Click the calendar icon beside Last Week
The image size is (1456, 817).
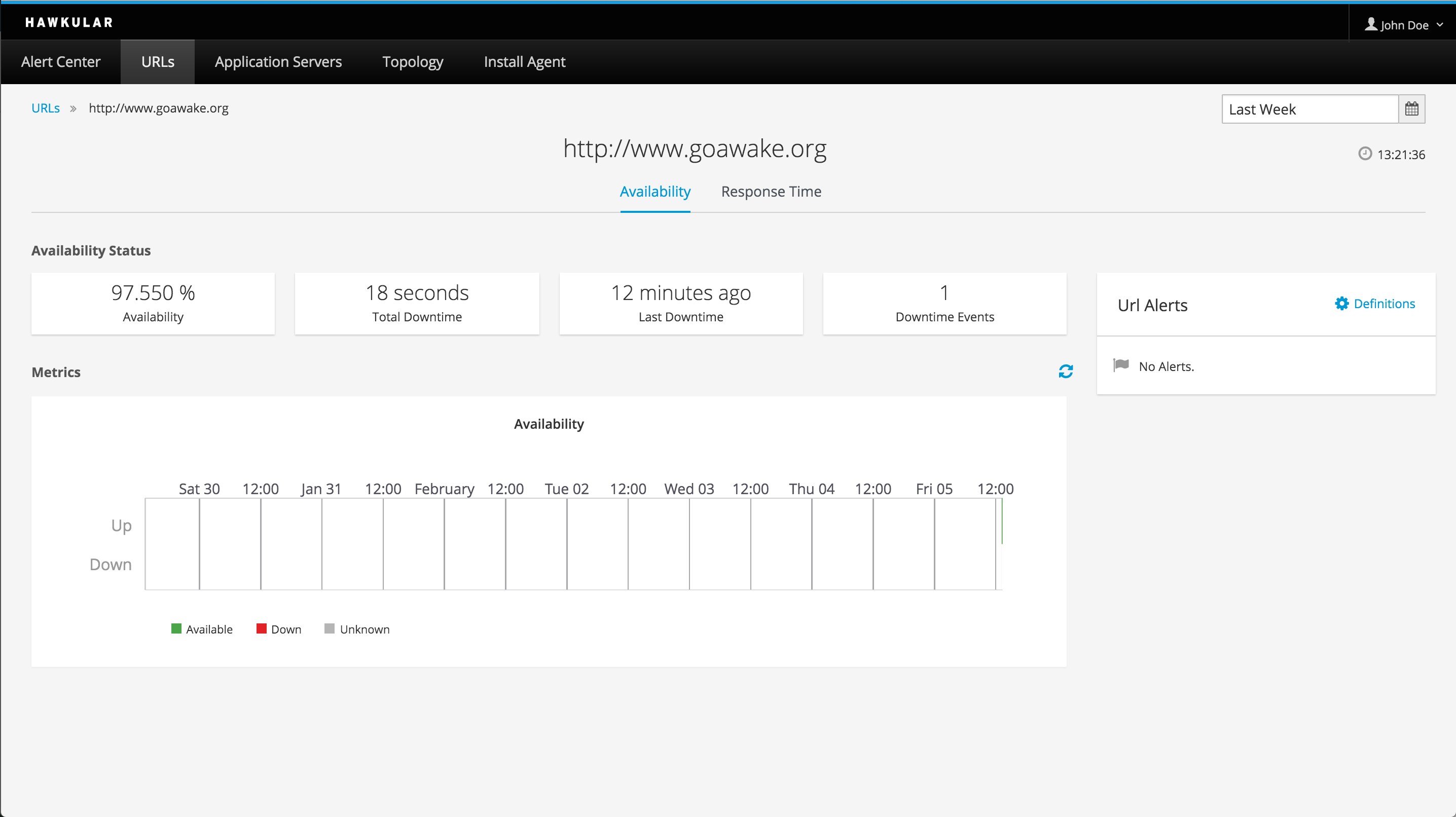[x=1411, y=109]
